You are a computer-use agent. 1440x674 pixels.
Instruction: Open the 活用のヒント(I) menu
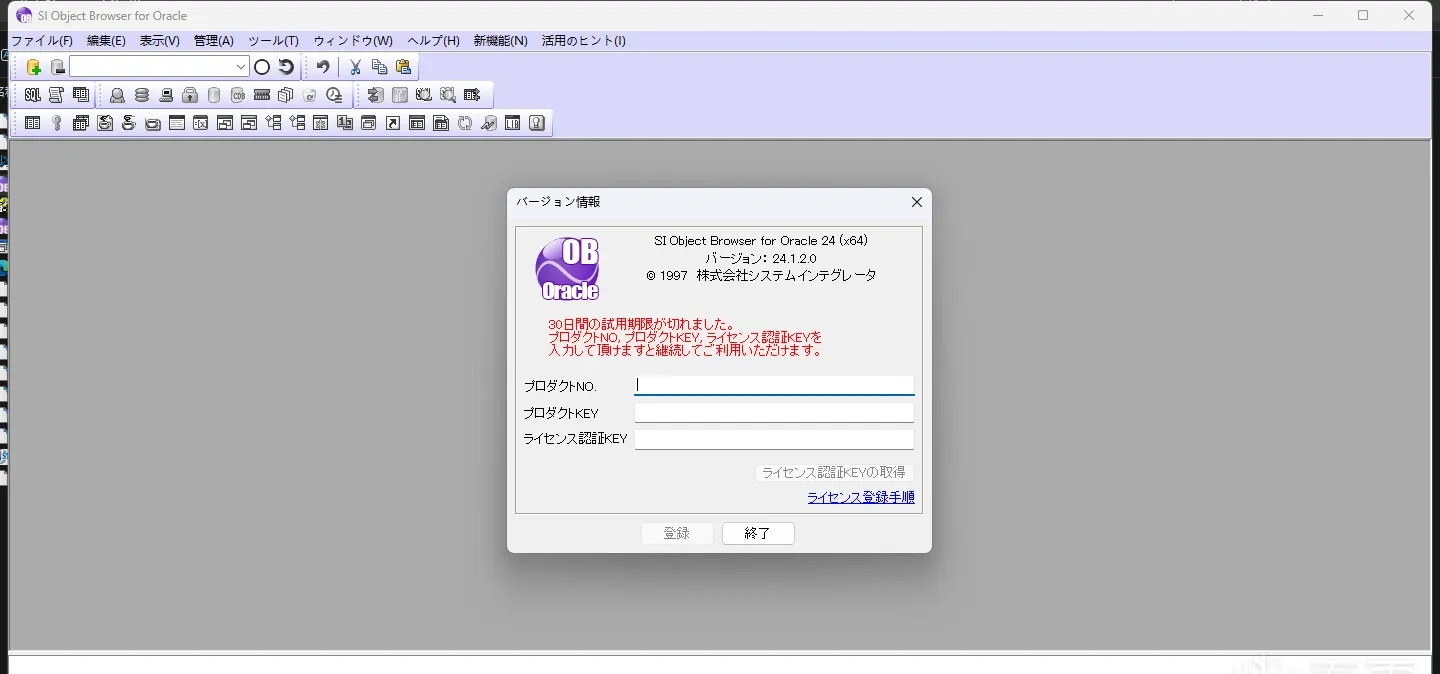click(583, 41)
